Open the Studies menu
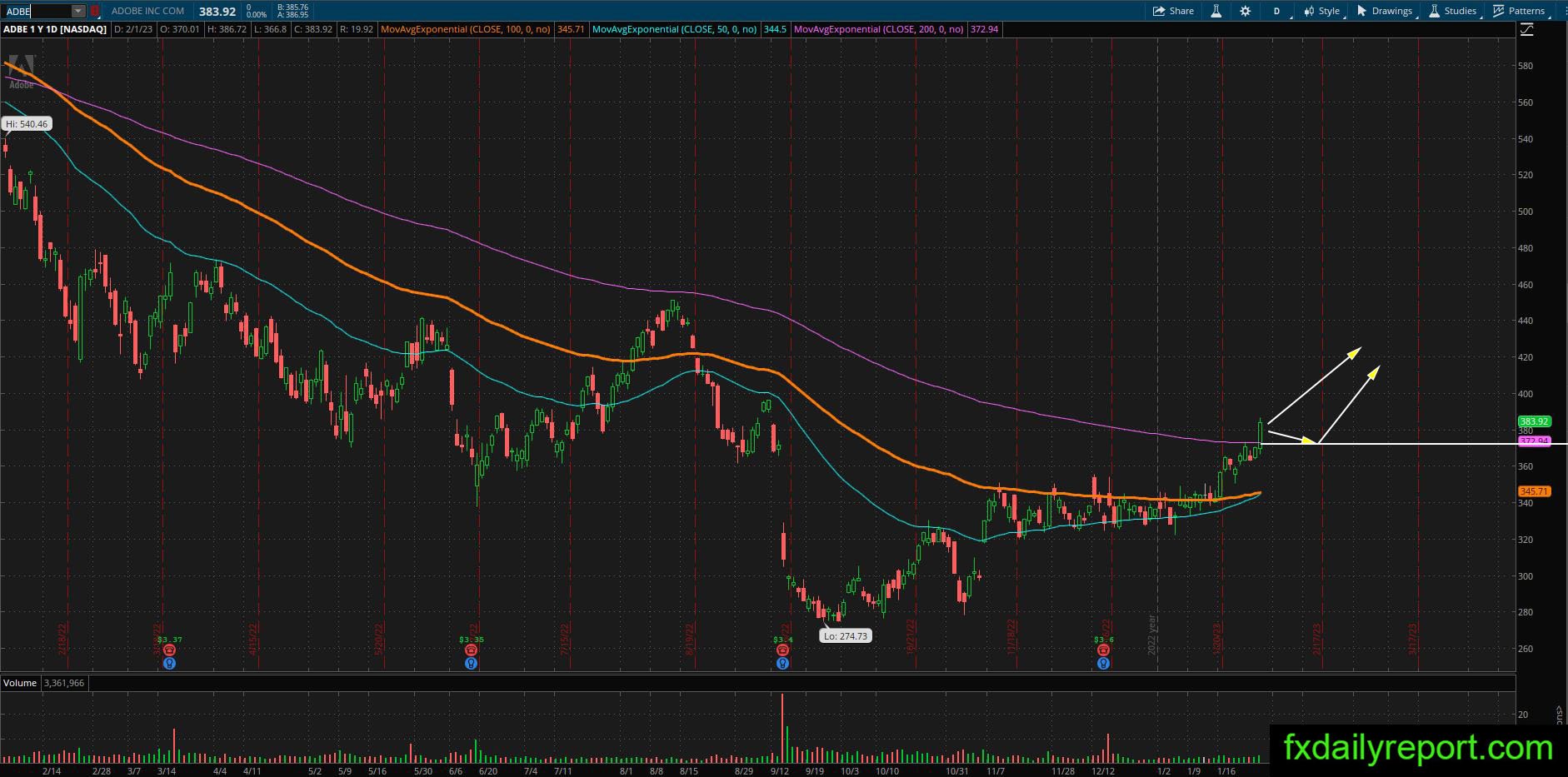The height and width of the screenshot is (777, 1568). coord(1453,11)
